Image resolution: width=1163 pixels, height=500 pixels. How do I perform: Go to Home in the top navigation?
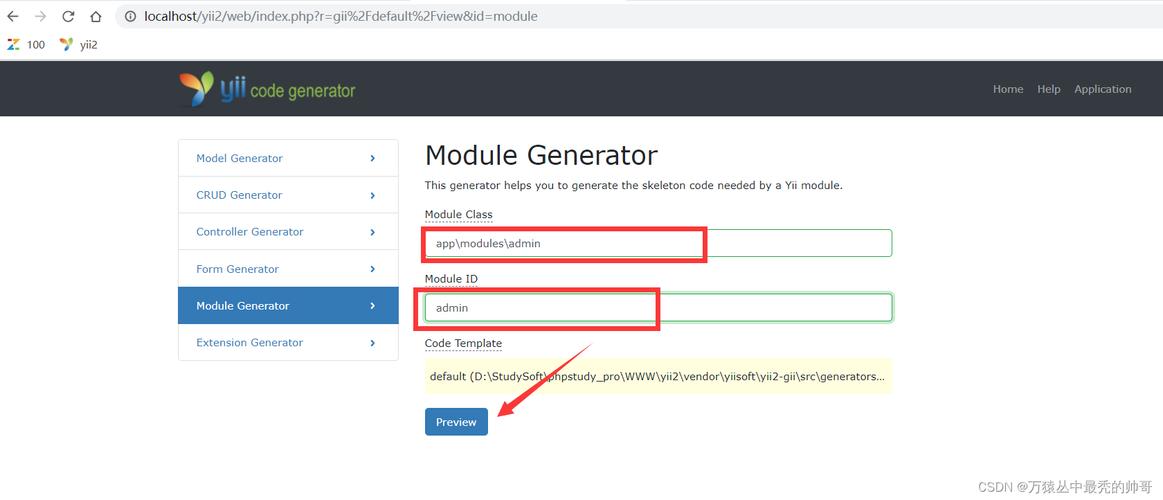1008,89
